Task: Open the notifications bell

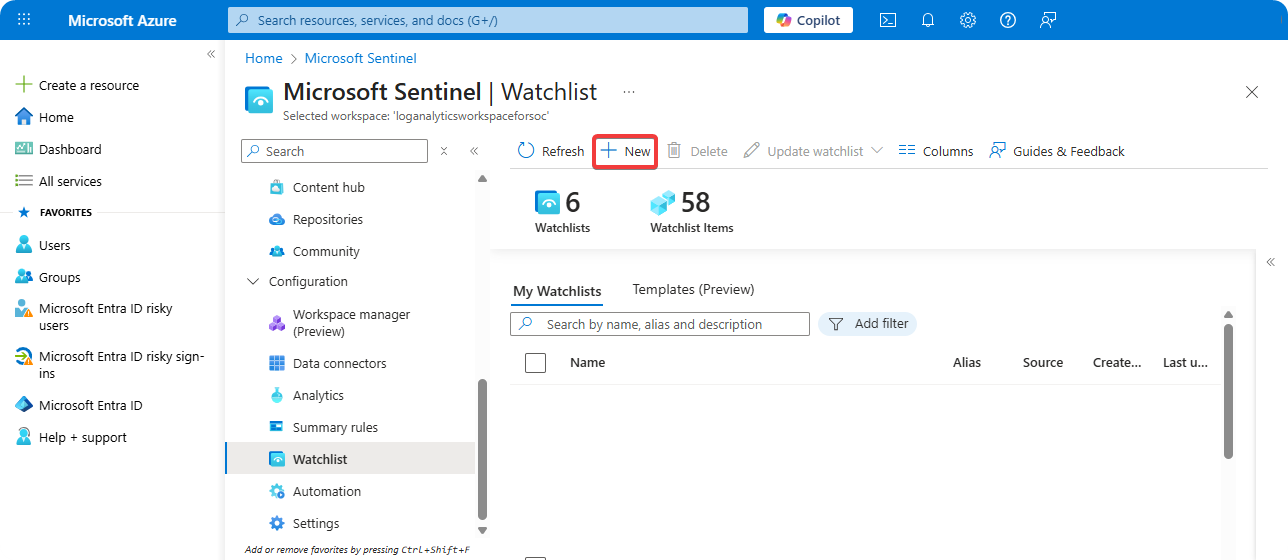Action: coord(928,20)
